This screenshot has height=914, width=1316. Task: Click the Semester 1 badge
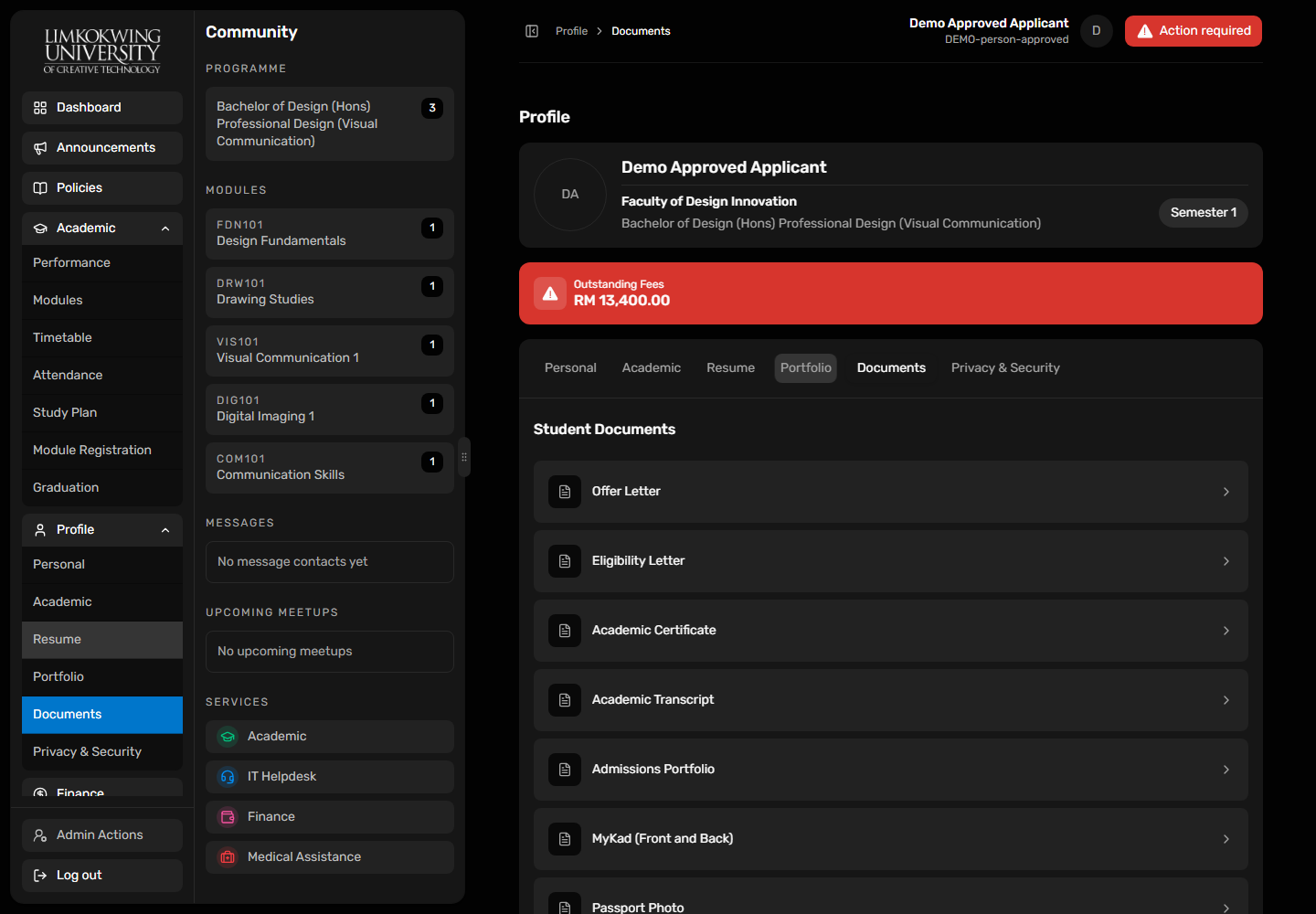(1204, 213)
